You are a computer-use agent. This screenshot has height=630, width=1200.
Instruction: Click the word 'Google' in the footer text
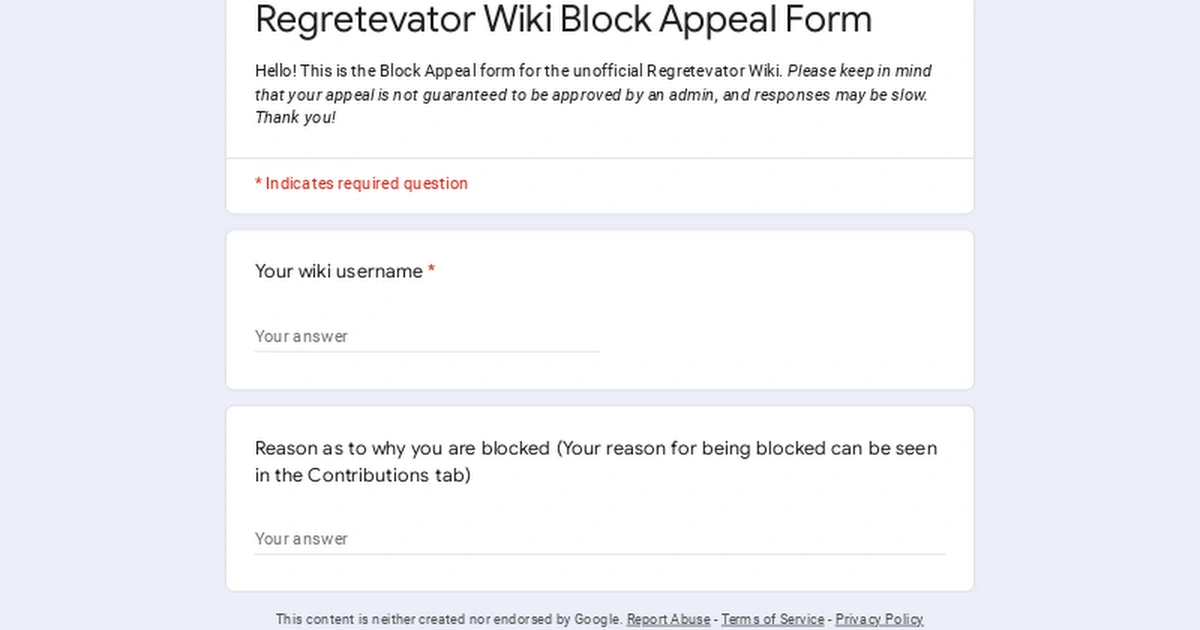coord(598,619)
